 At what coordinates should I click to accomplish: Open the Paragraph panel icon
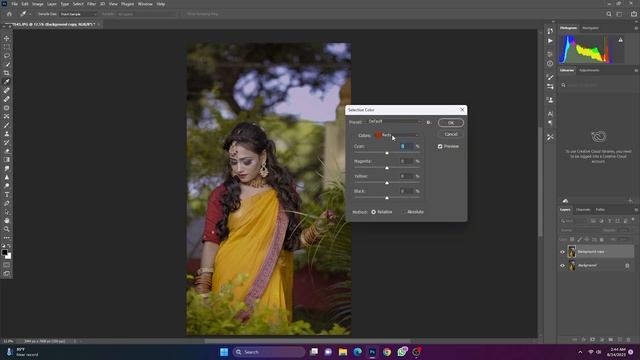[x=550, y=122]
